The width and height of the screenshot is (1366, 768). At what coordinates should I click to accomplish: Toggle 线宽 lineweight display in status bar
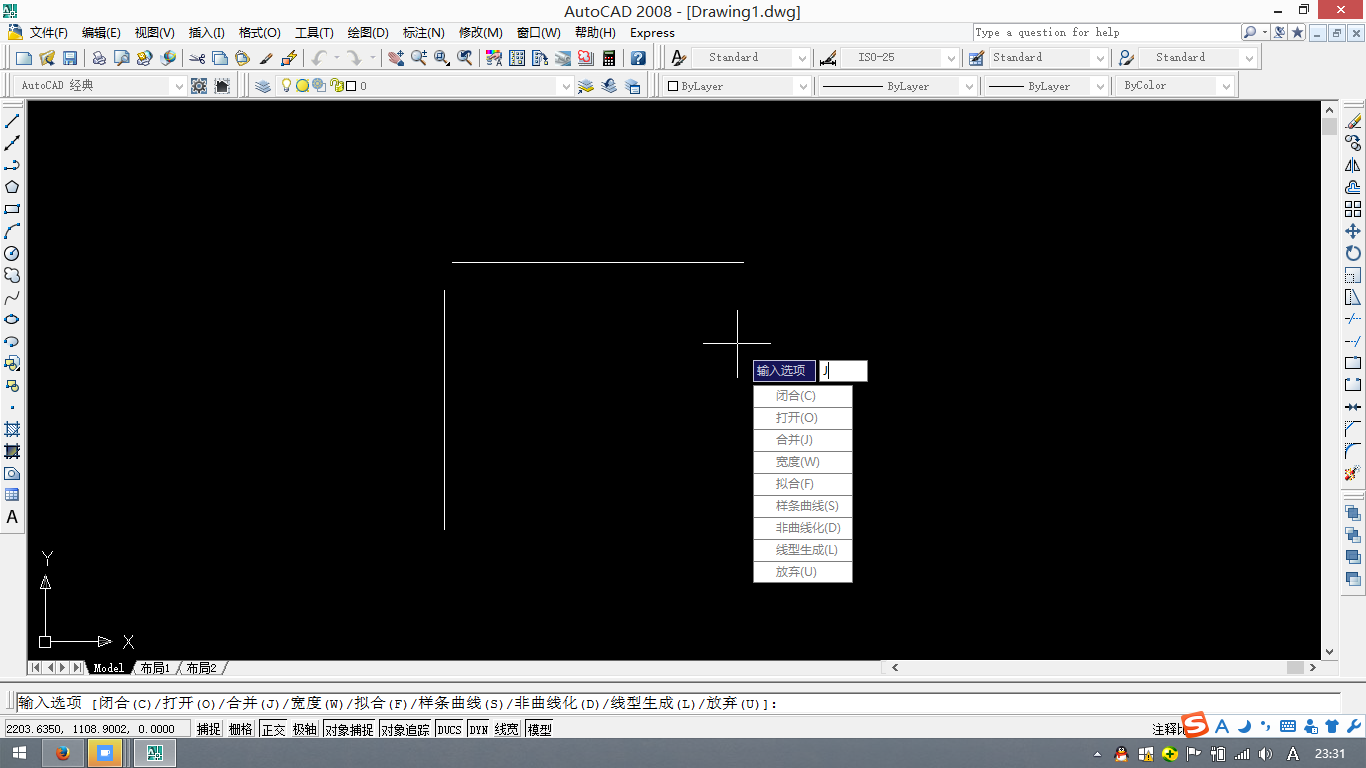(x=507, y=729)
